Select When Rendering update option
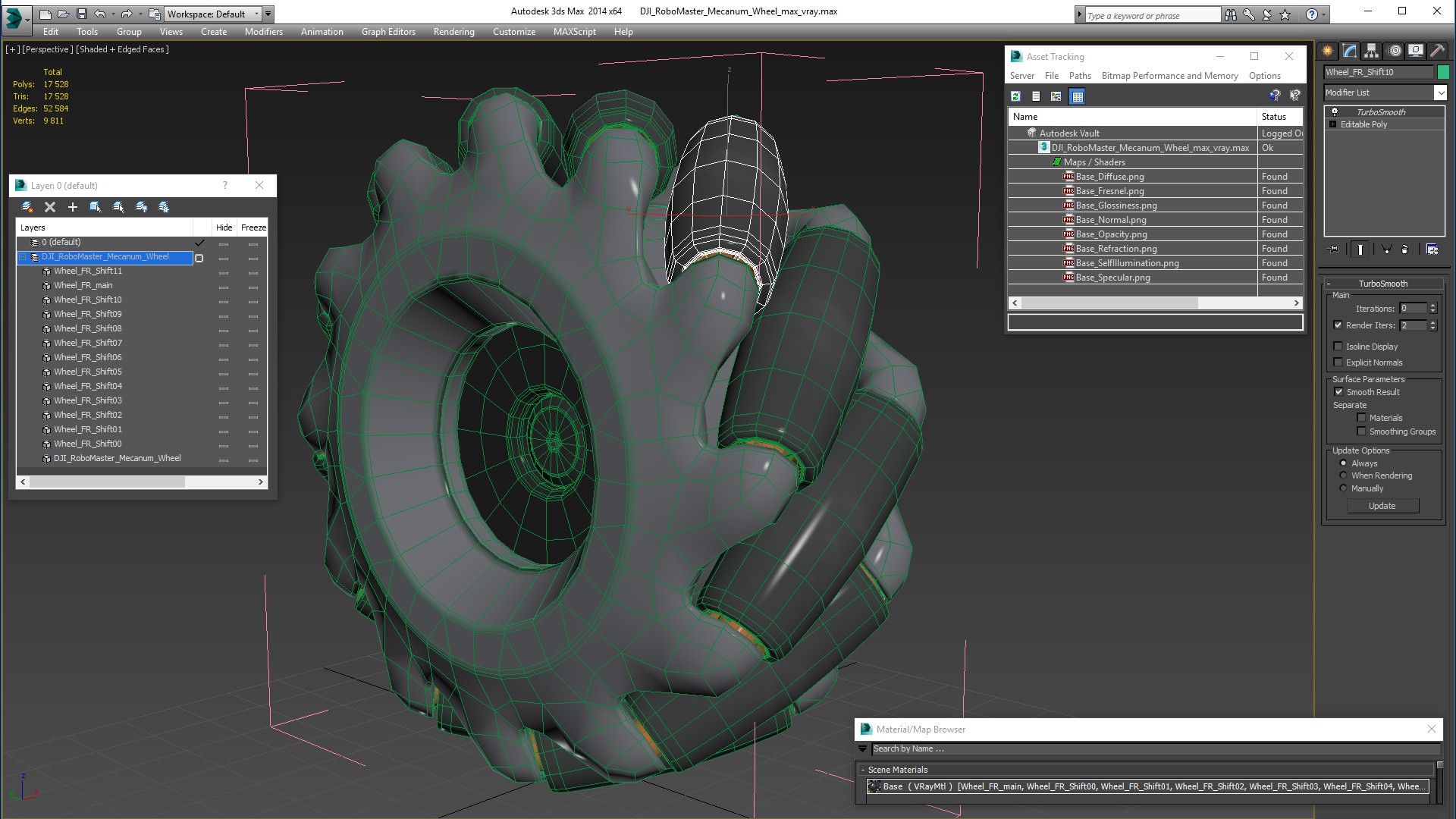This screenshot has height=819, width=1456. [x=1344, y=475]
